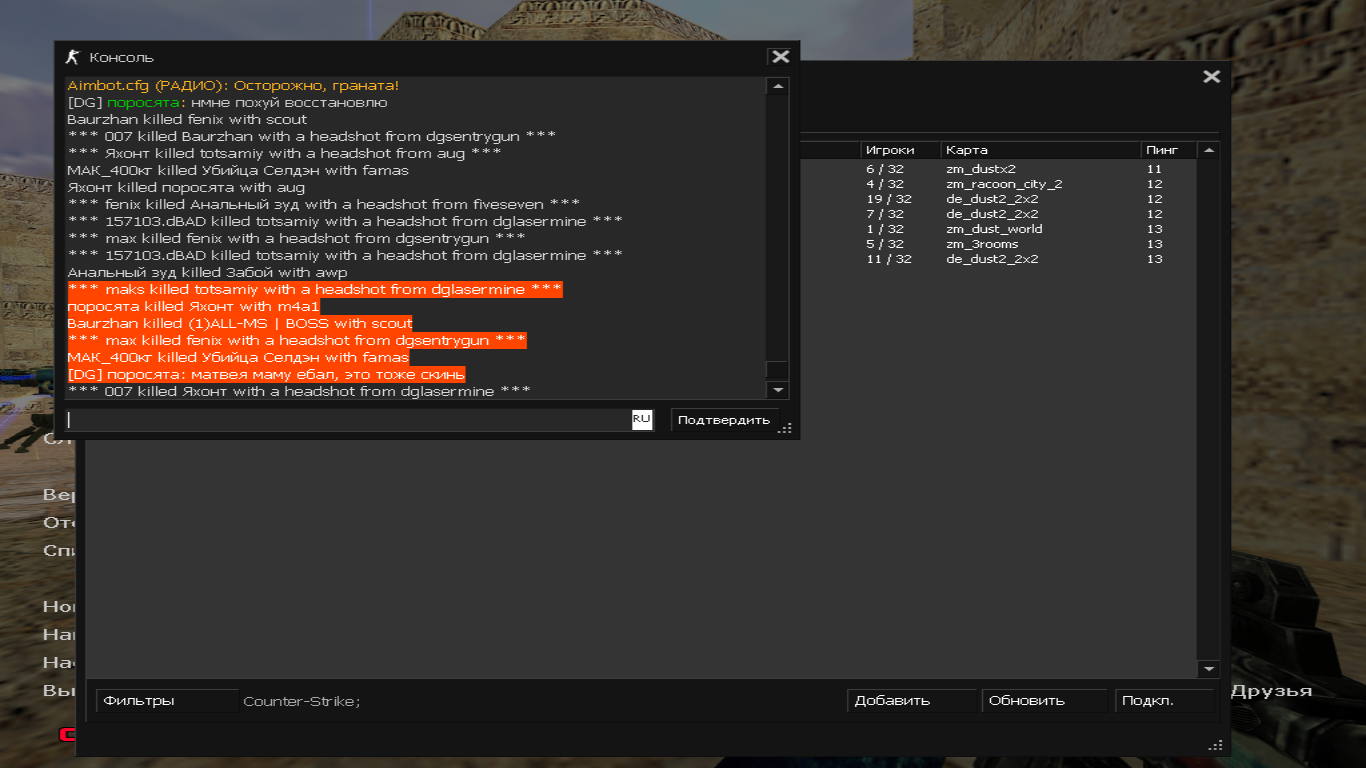
Task: Click the console window resize grip
Action: pyautogui.click(x=786, y=428)
